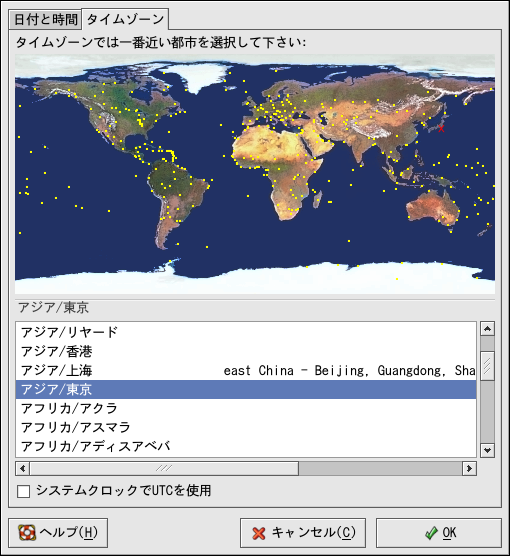Enable the システムクロックでUTCを使用 checkbox
Screen dimensions: 510x556
[23, 491]
